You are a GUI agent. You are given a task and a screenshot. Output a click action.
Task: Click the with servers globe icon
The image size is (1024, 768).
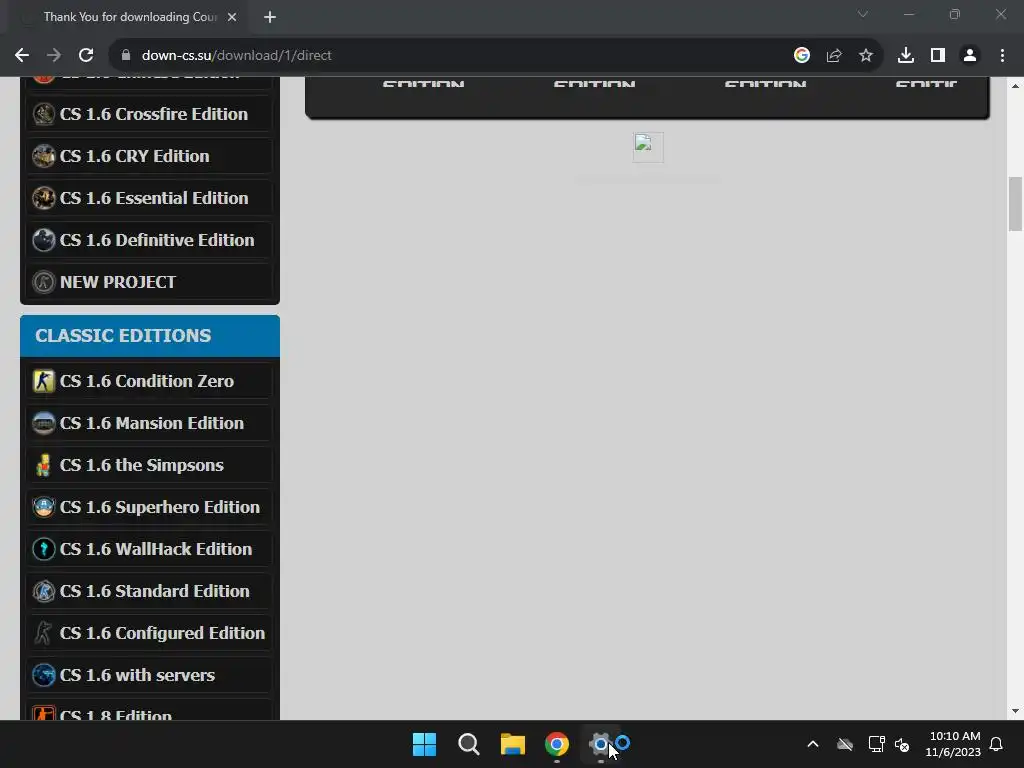[44, 675]
